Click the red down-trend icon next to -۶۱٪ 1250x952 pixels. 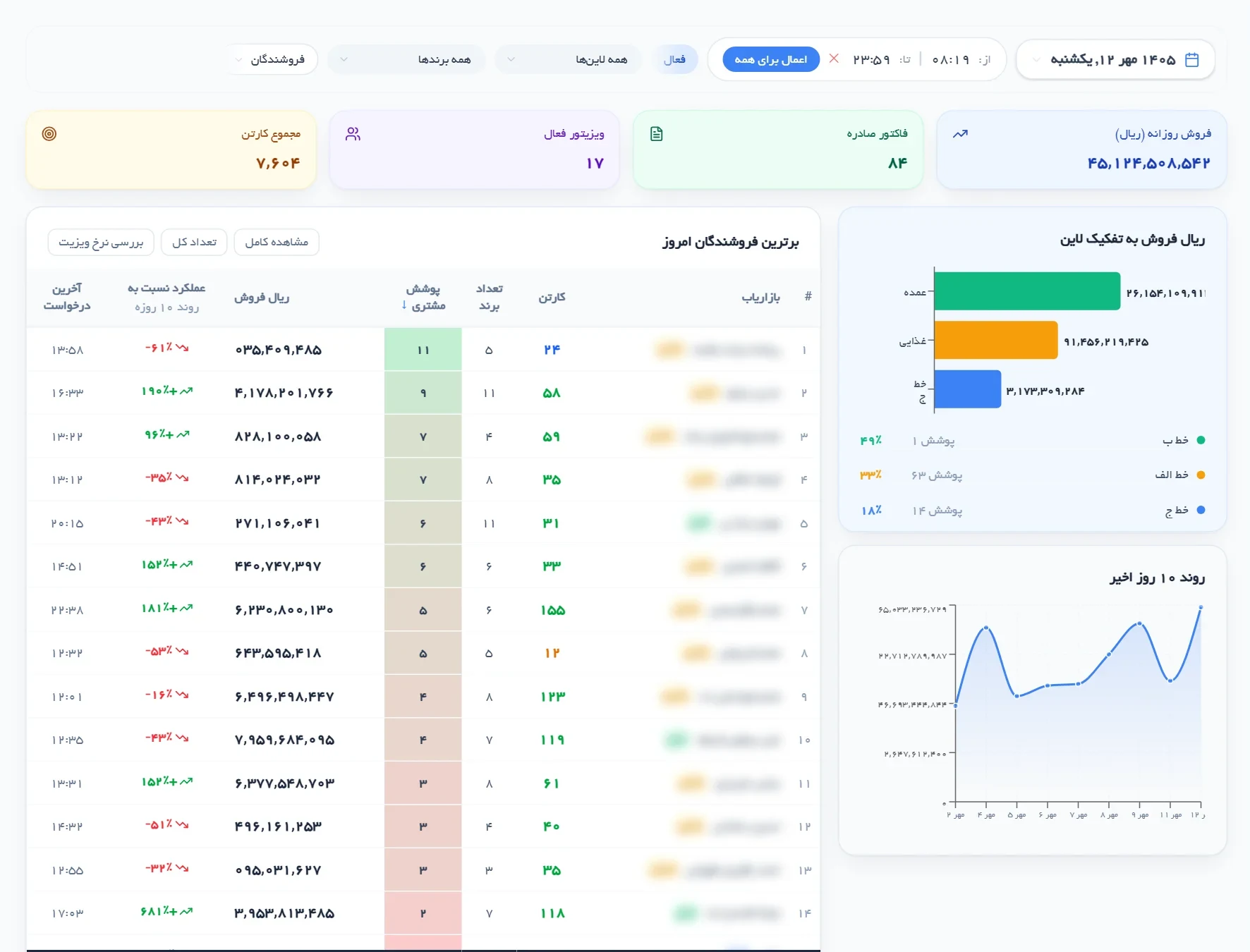tap(182, 348)
